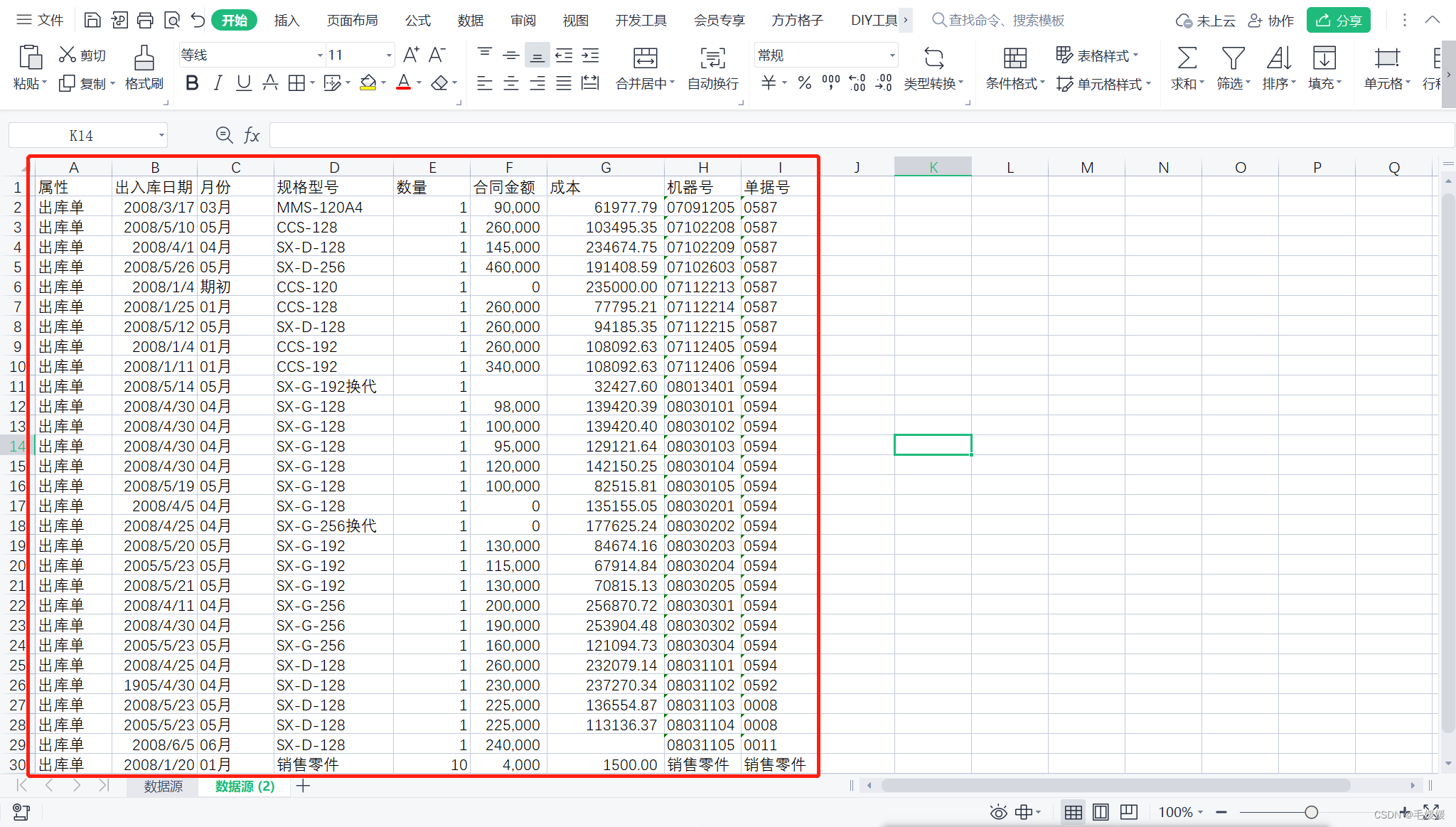This screenshot has height=827, width=1456.
Task: Apply the yellow fill color bucket
Action: click(x=368, y=83)
